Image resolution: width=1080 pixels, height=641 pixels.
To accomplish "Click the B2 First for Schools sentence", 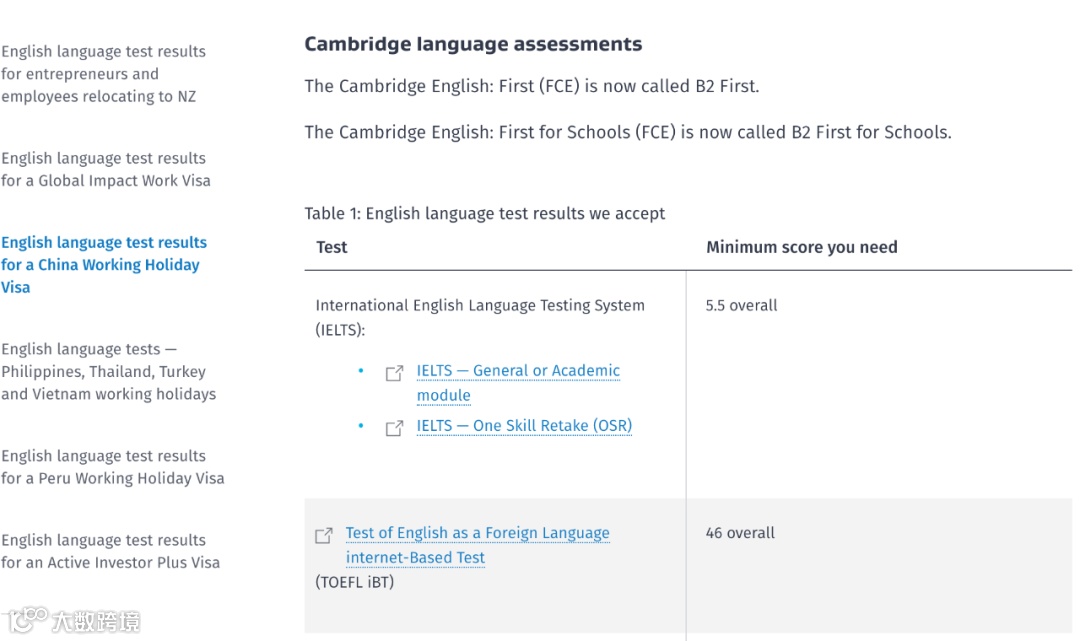I will (x=627, y=132).
